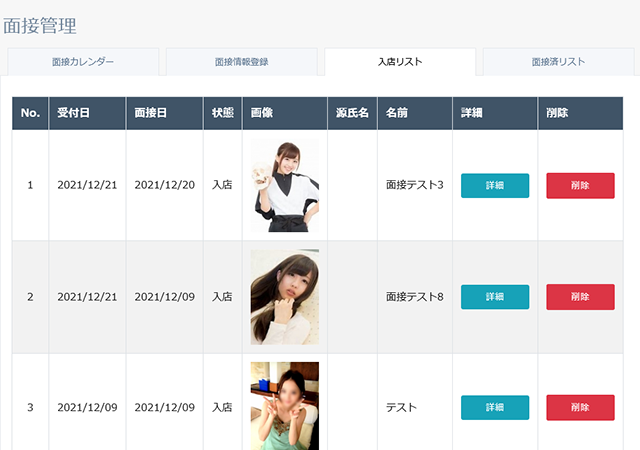
Task: Select the name テスト in row 3
Action: (401, 408)
